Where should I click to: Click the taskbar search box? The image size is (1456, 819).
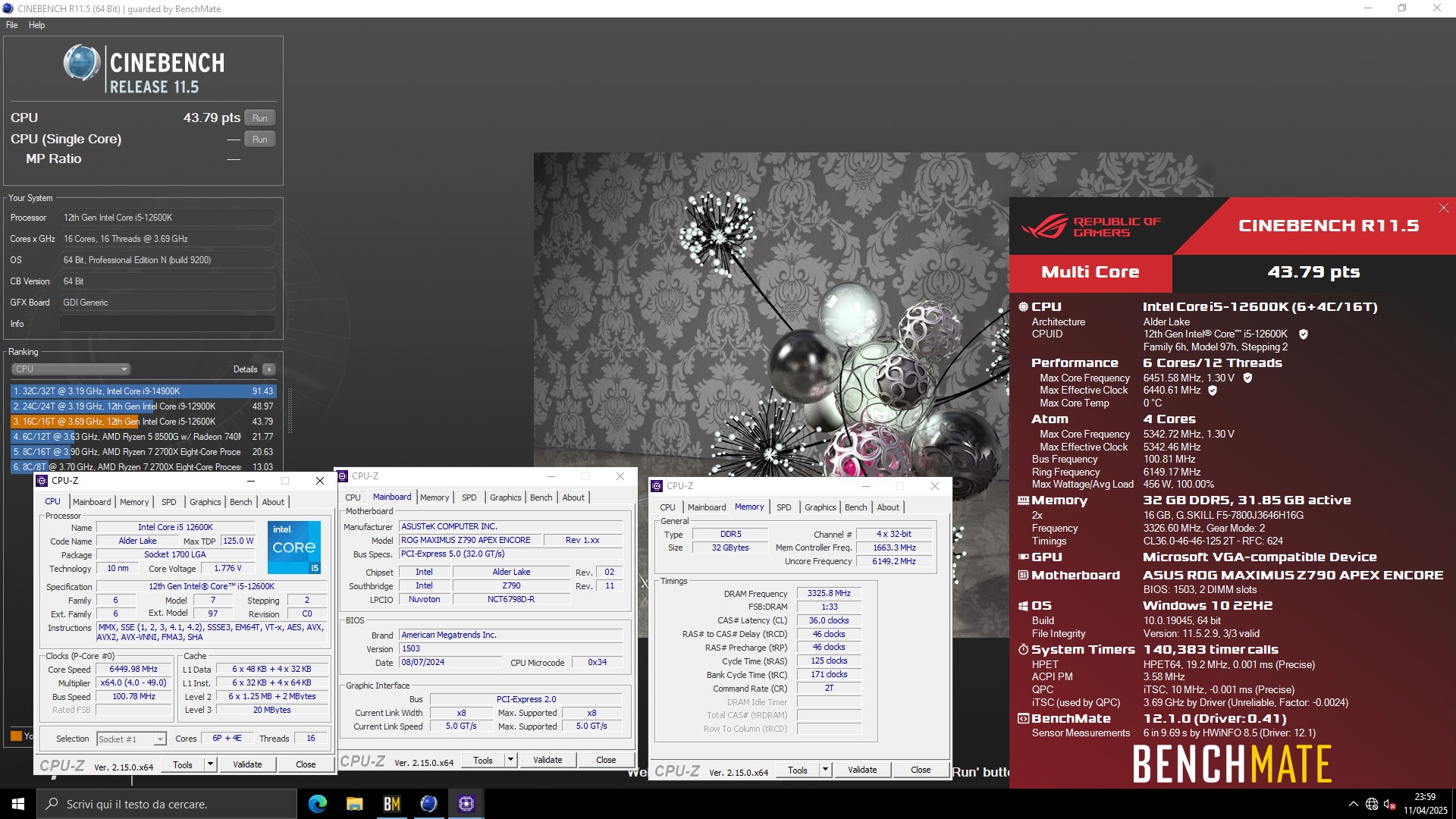coord(167,804)
